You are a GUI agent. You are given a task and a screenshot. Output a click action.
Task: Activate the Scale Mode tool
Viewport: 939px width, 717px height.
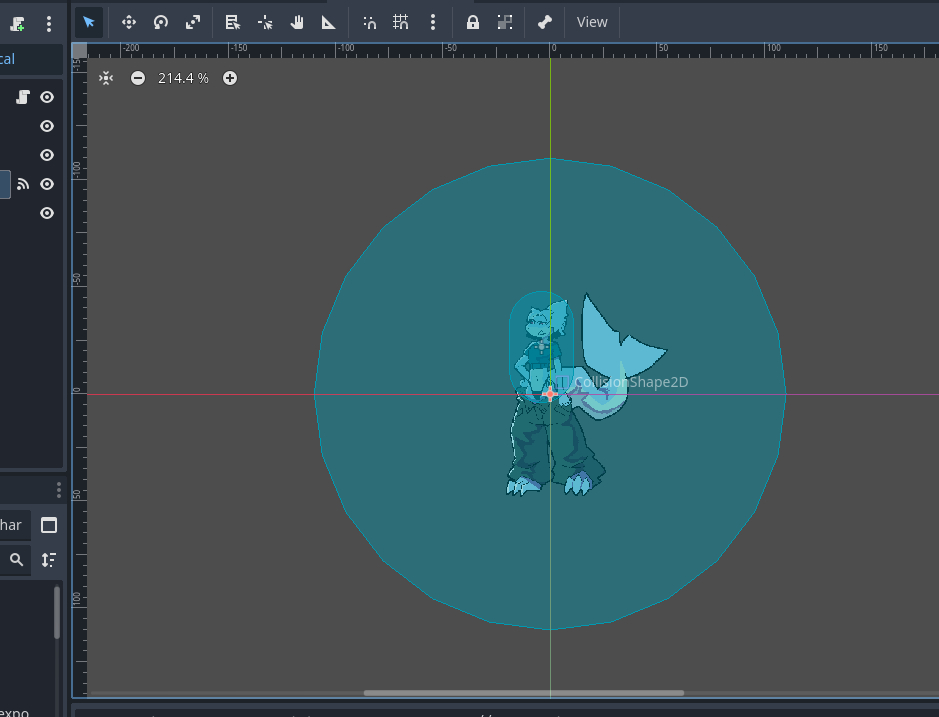coord(193,22)
